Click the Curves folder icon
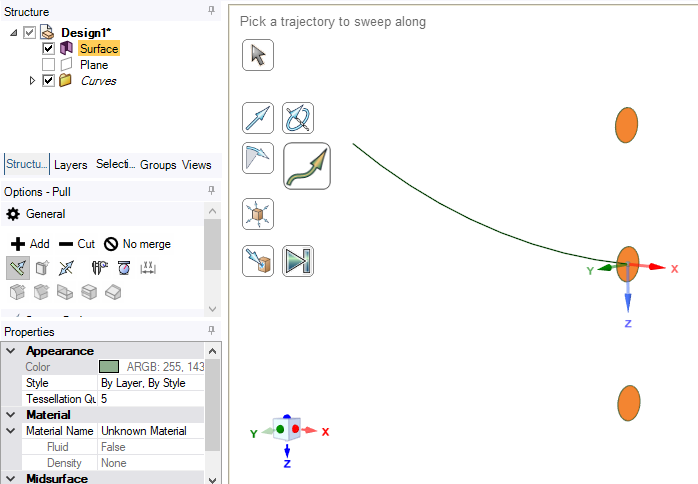The image size is (698, 484). [65, 81]
